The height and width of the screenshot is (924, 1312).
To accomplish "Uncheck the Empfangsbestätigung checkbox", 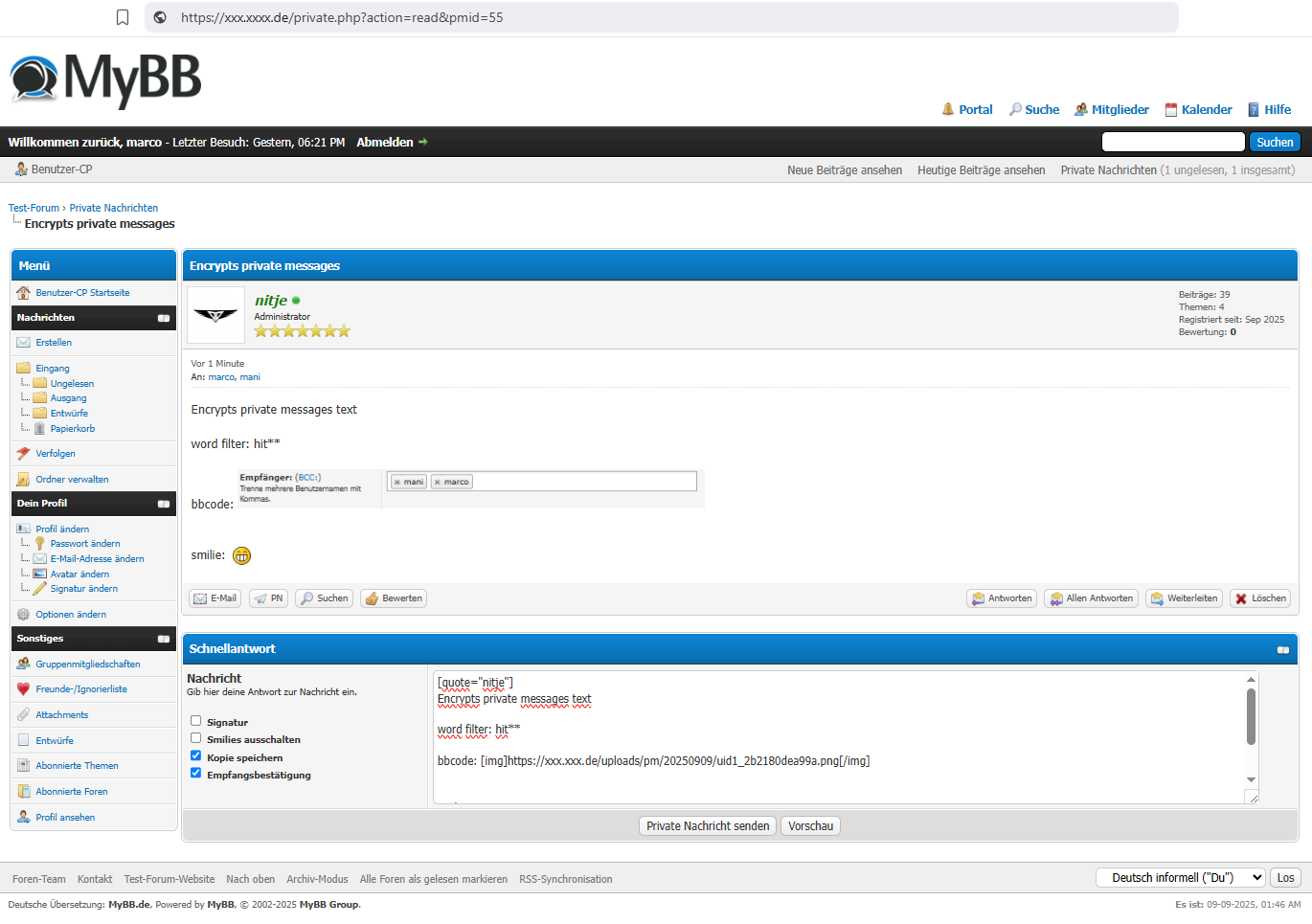I will coord(195,773).
